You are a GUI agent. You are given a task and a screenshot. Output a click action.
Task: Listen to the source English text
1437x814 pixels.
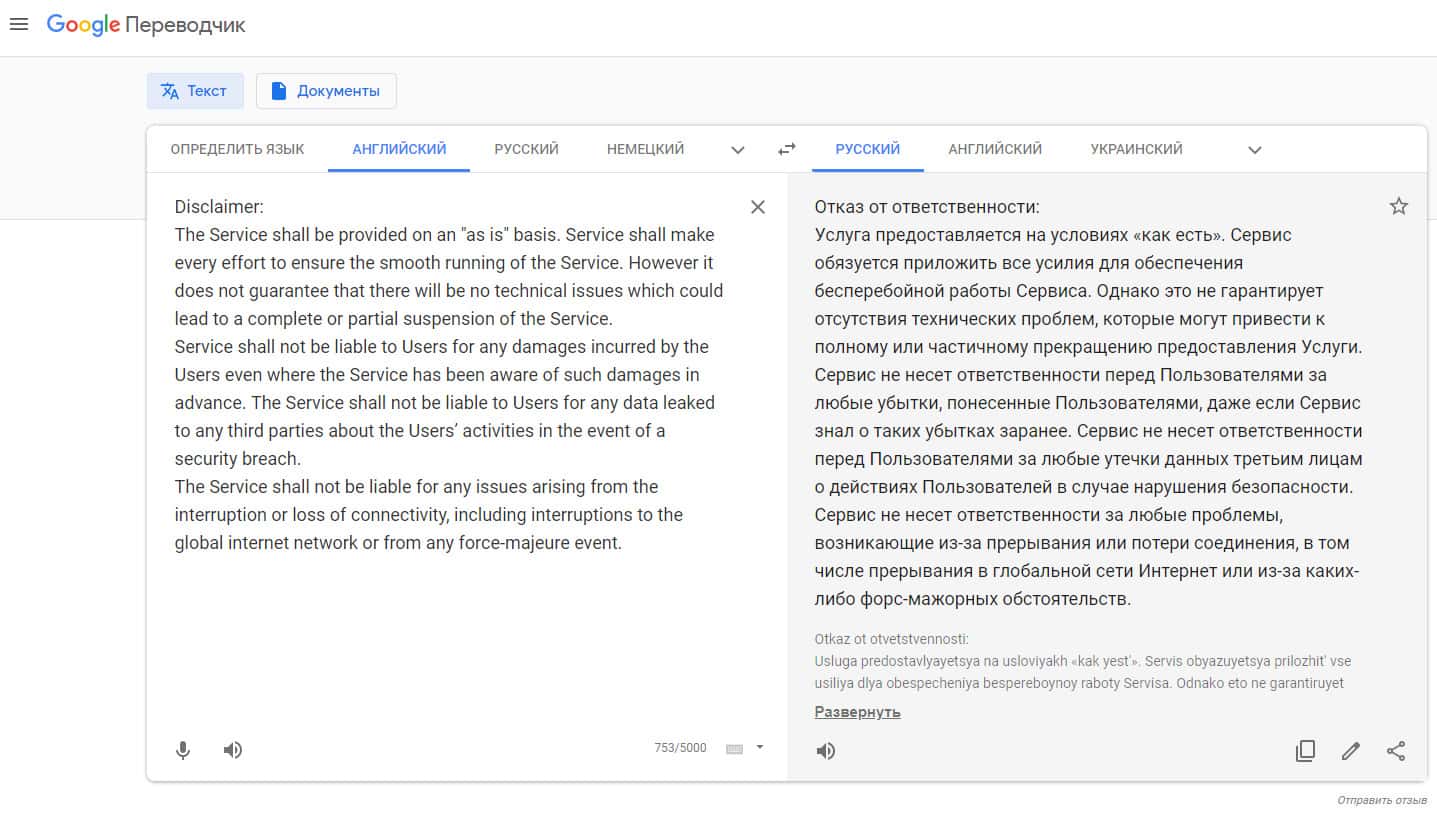(233, 750)
